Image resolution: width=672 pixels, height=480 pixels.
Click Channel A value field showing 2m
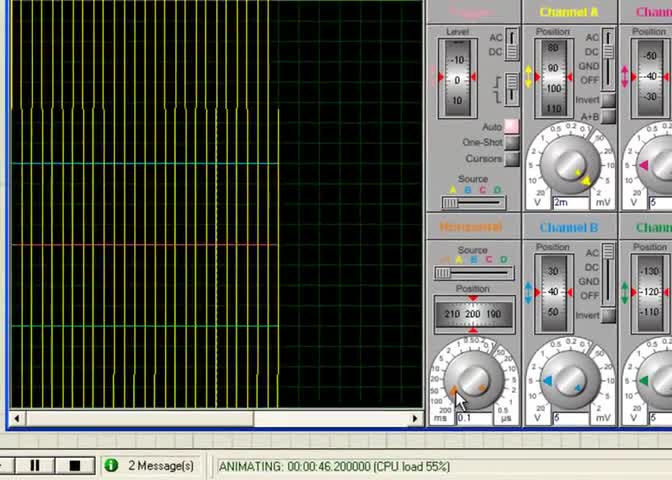click(571, 202)
